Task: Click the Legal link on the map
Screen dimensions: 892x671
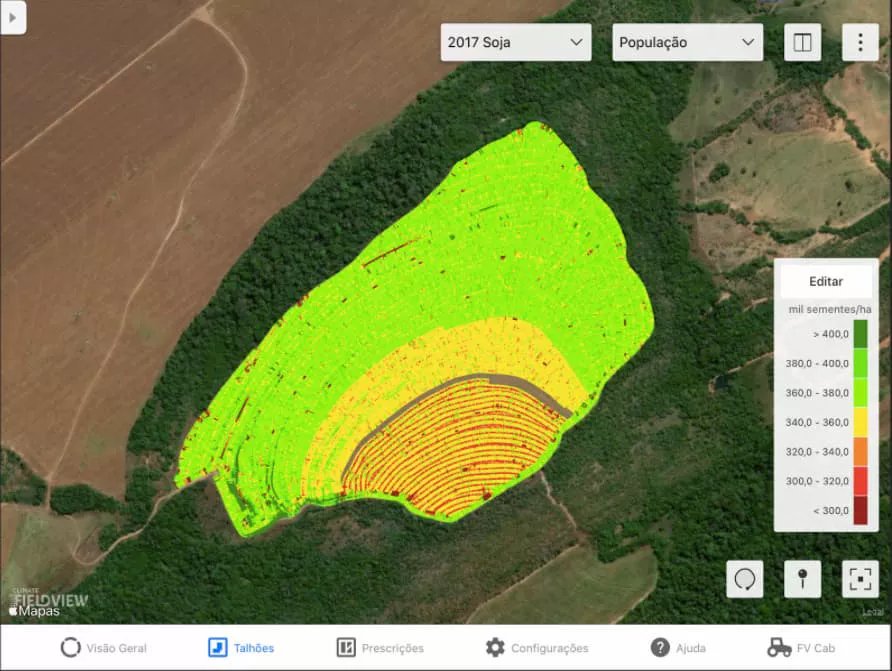Action: click(x=873, y=613)
